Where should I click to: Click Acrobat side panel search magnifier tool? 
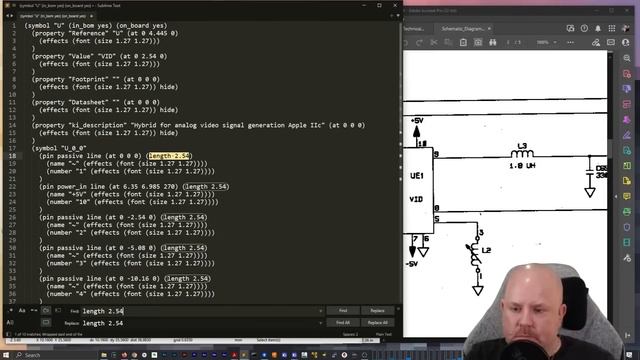tap(627, 58)
